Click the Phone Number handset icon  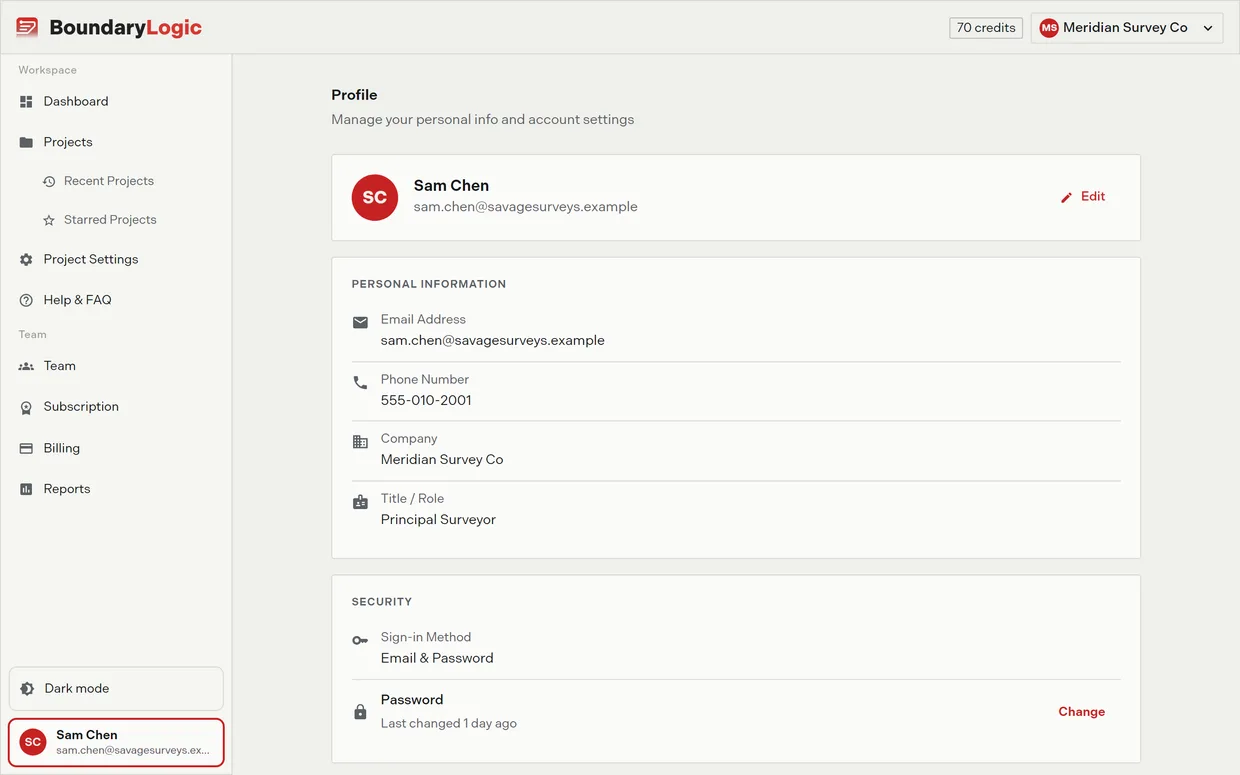[x=360, y=382]
